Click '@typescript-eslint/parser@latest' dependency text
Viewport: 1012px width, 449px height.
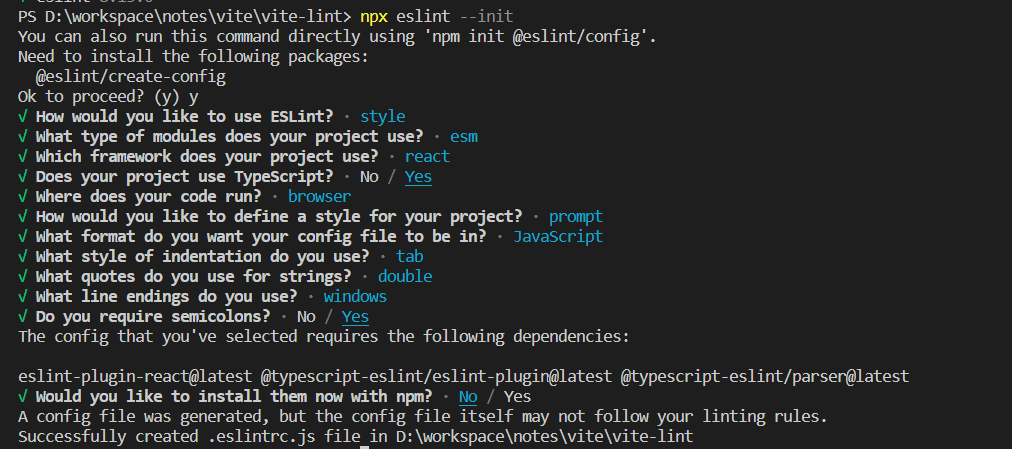765,377
